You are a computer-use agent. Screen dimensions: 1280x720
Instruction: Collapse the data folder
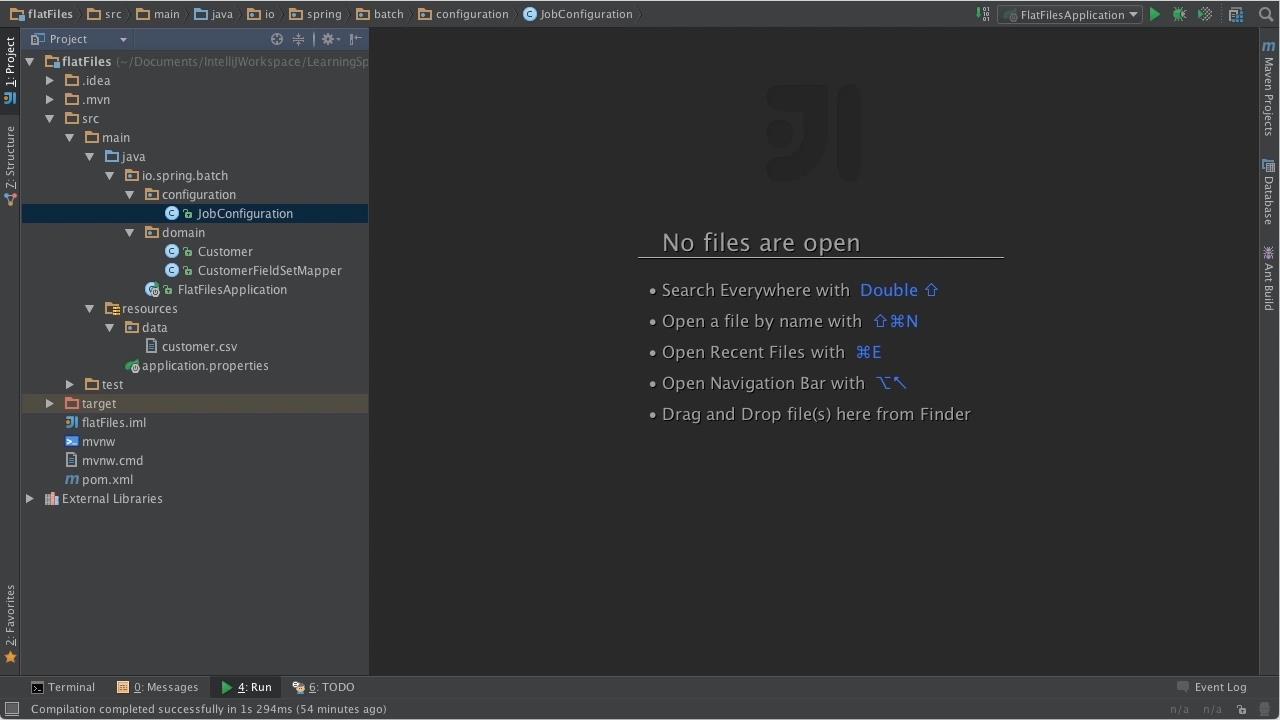pyautogui.click(x=110, y=328)
